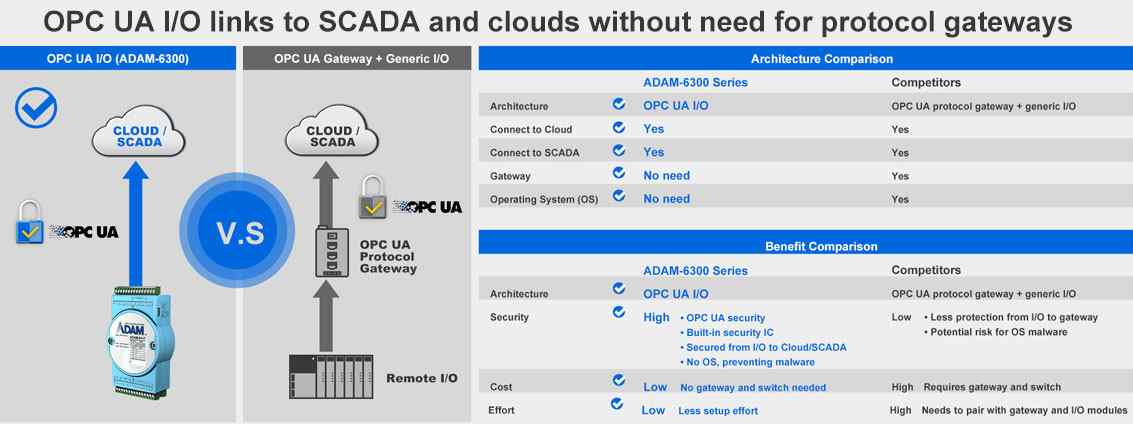Click the ADAM module product image
Viewport: 1133px width, 424px height.
[x=139, y=343]
